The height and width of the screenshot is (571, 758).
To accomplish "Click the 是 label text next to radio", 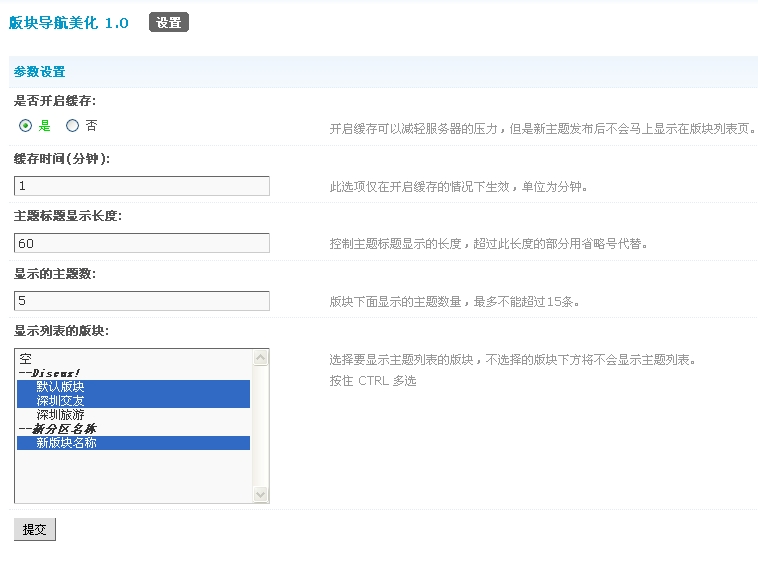I will (44, 126).
